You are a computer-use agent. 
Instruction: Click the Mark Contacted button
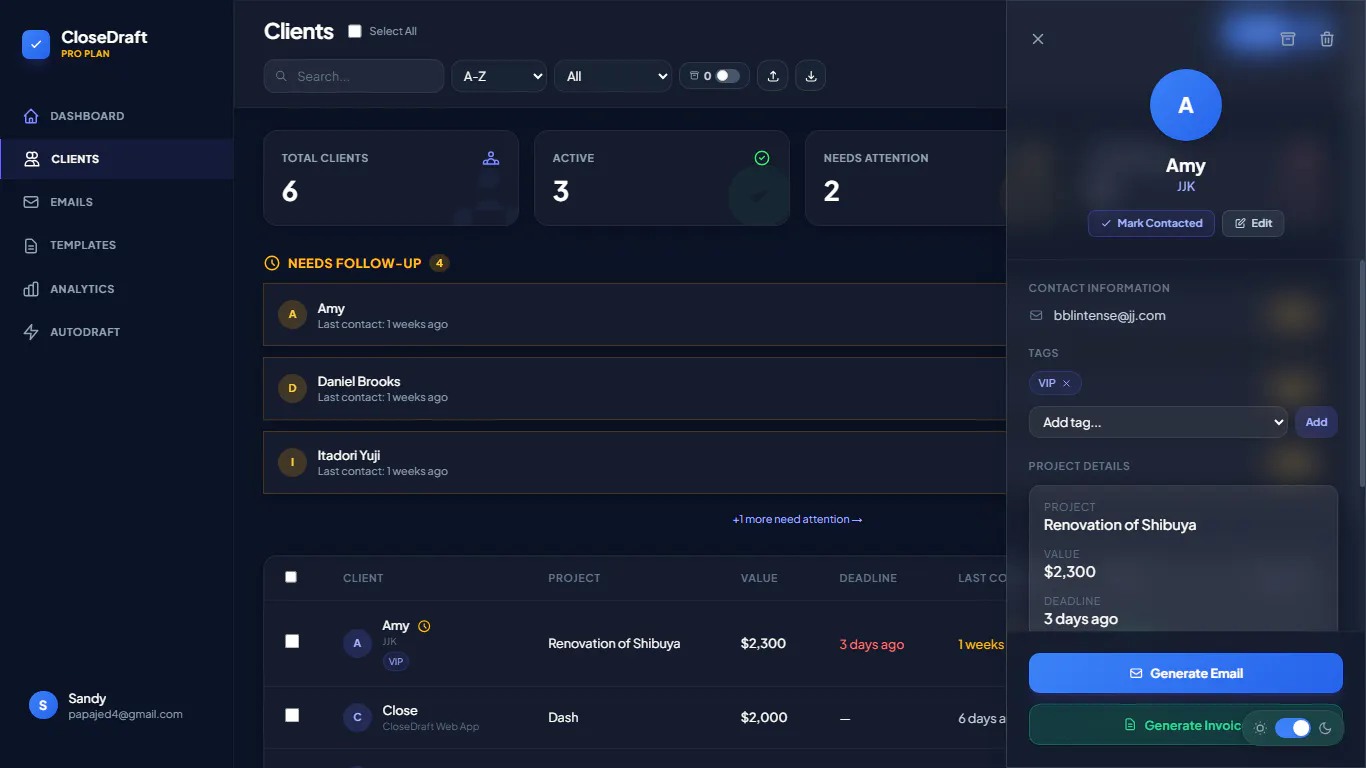pyautogui.click(x=1152, y=223)
